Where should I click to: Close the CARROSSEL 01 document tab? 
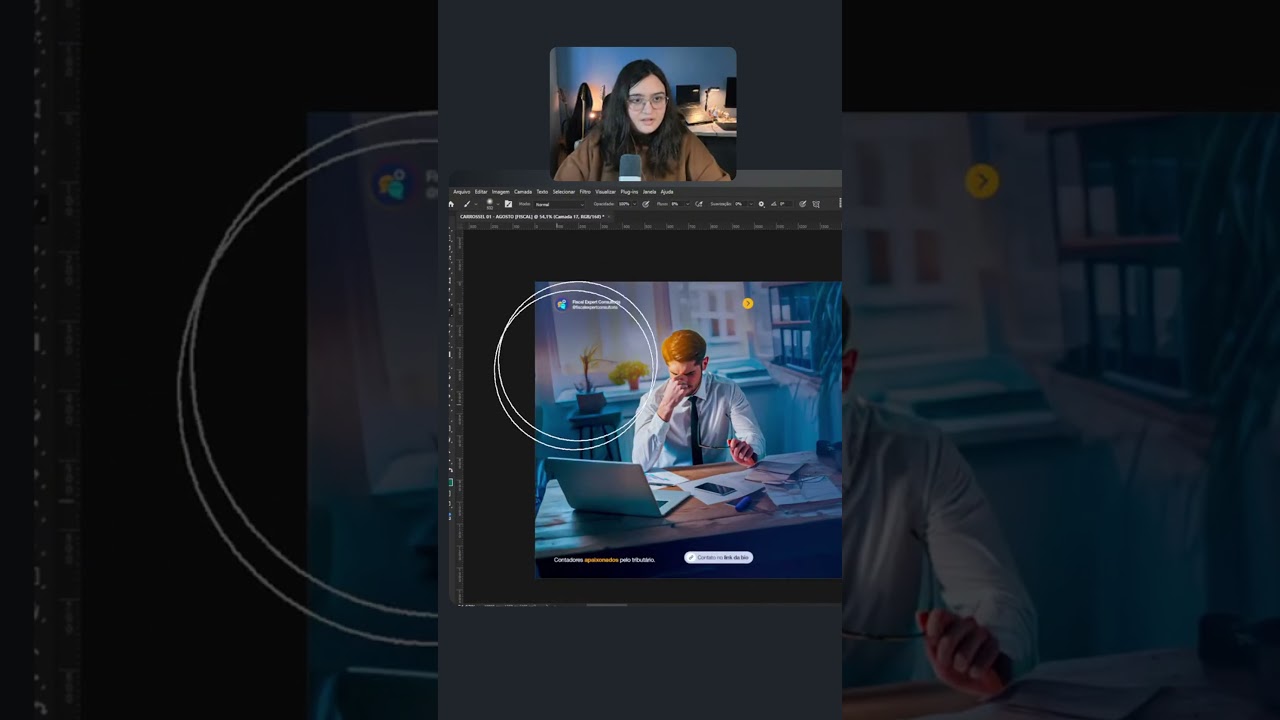point(609,216)
